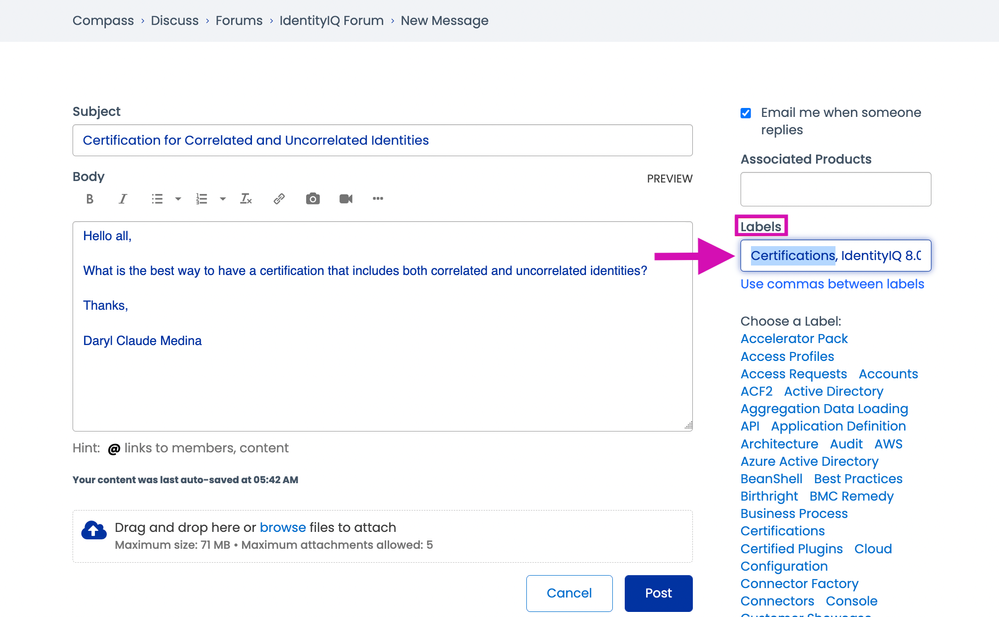Insert a numbered list
The image size is (999, 617).
(x=201, y=199)
